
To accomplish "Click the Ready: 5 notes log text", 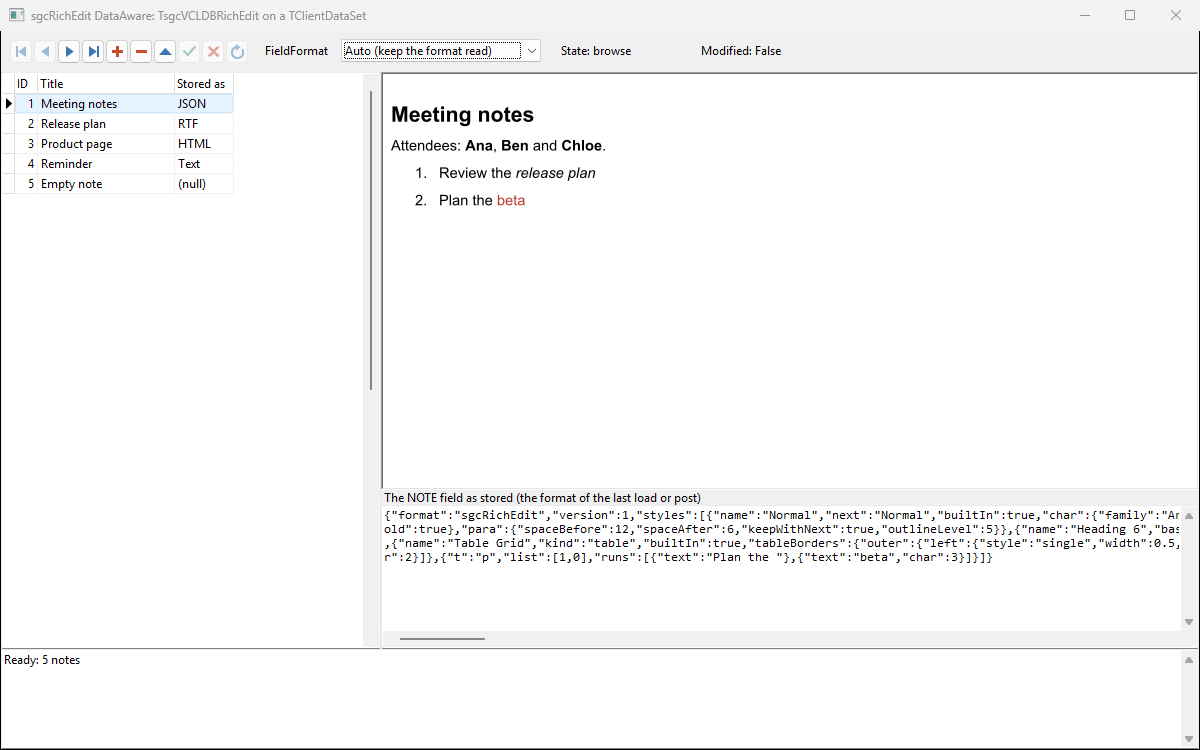I will [42, 660].
